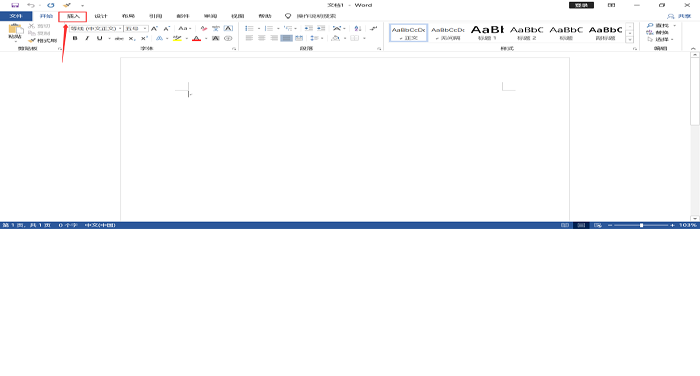Open the Layout tab

pos(128,16)
